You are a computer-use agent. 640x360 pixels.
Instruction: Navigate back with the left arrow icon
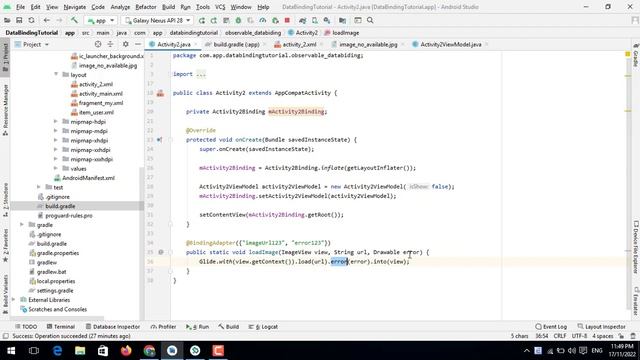[47, 20]
